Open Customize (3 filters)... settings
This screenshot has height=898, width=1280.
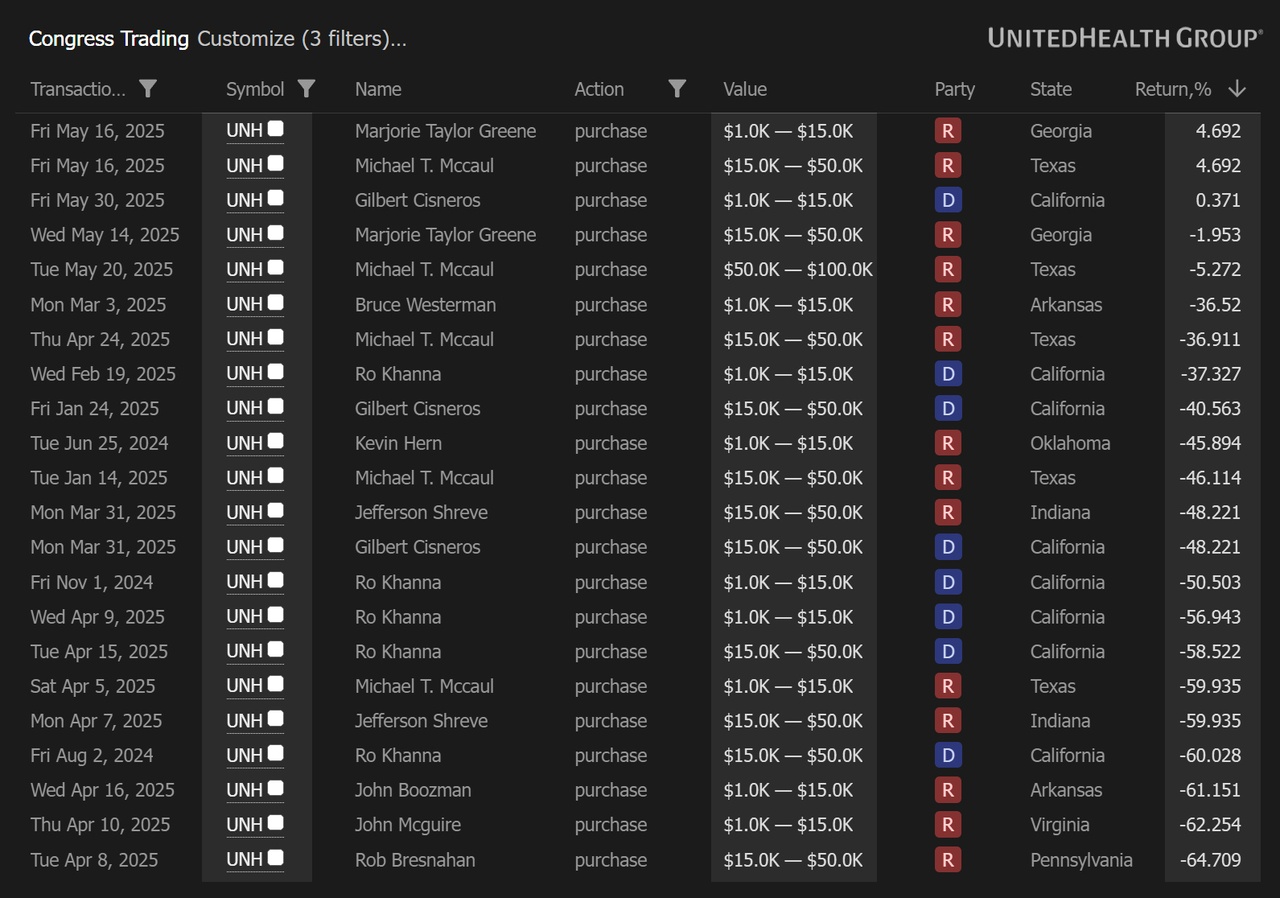click(302, 39)
